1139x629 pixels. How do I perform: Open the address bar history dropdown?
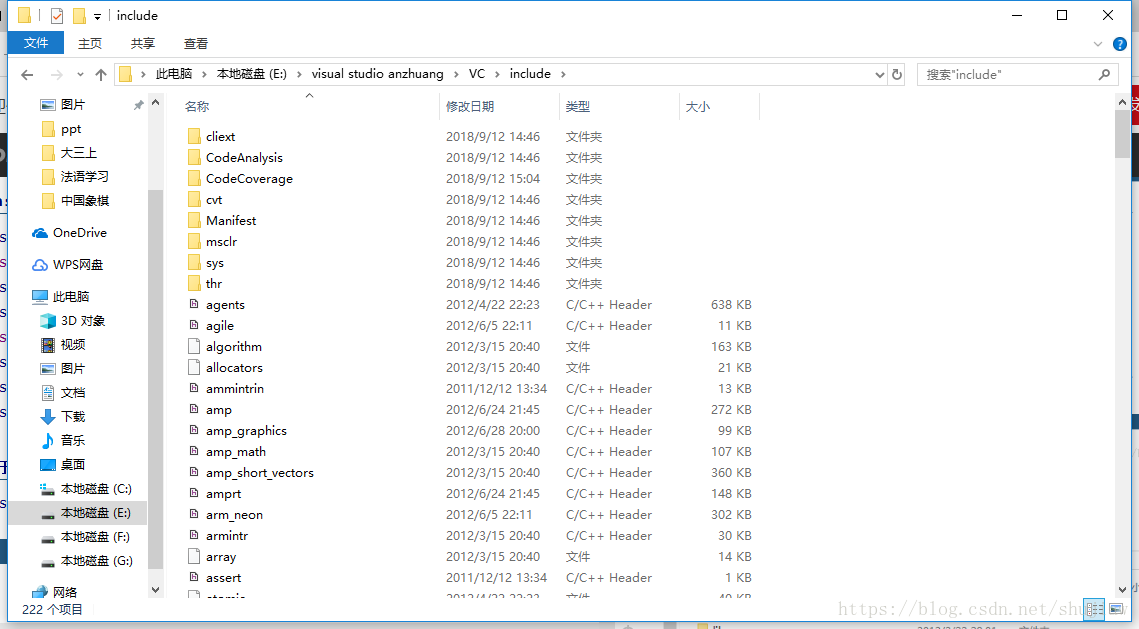tap(880, 75)
